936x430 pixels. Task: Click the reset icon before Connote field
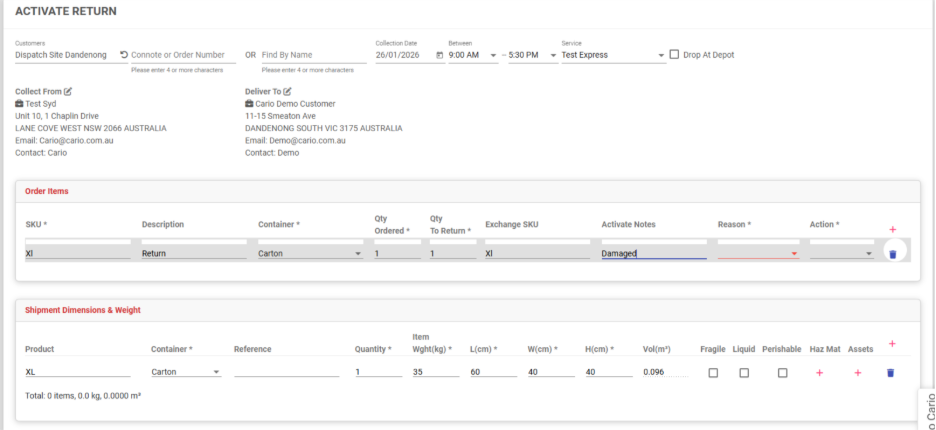click(124, 55)
